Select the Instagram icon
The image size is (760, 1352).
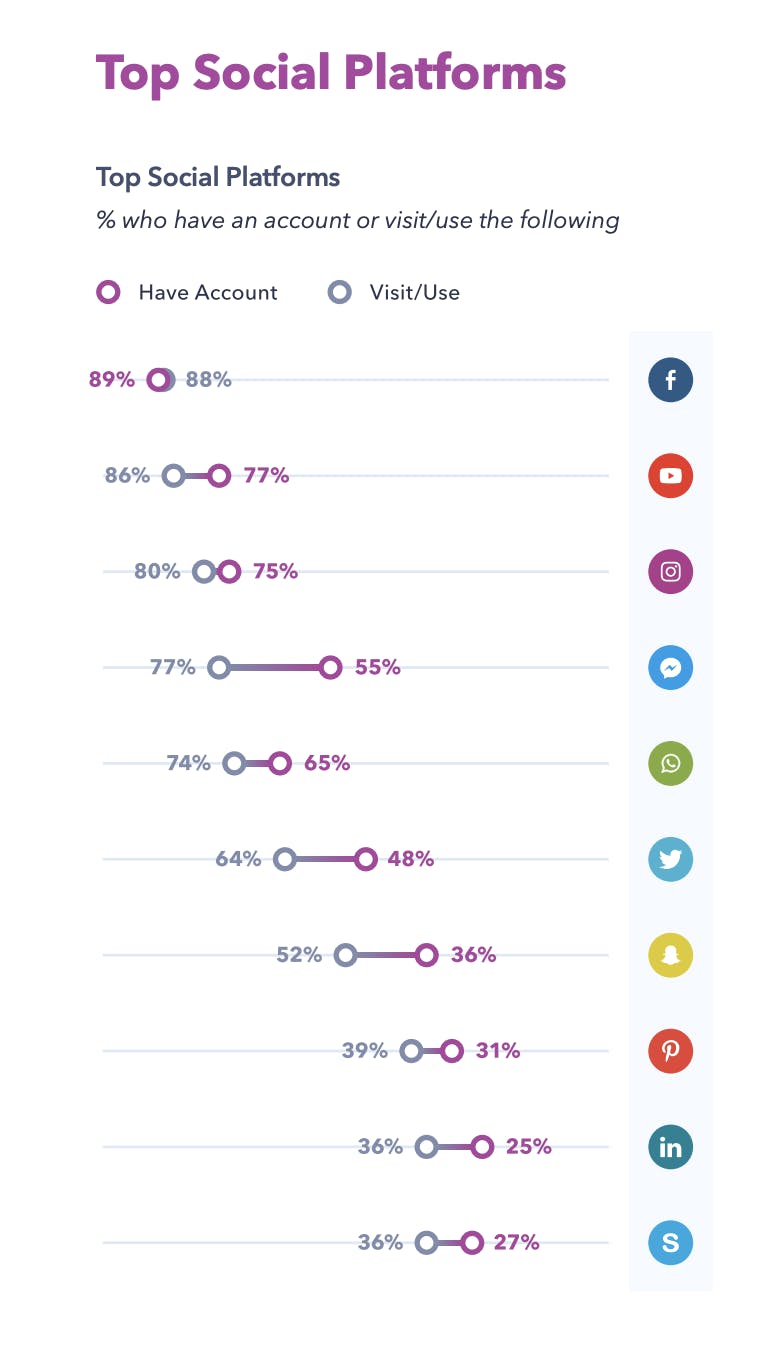[x=670, y=572]
